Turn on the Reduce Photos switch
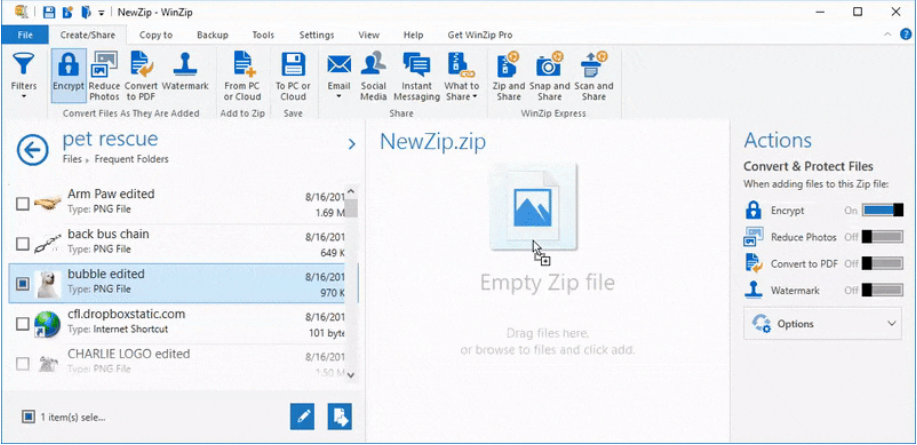This screenshot has height=445, width=917. [882, 237]
